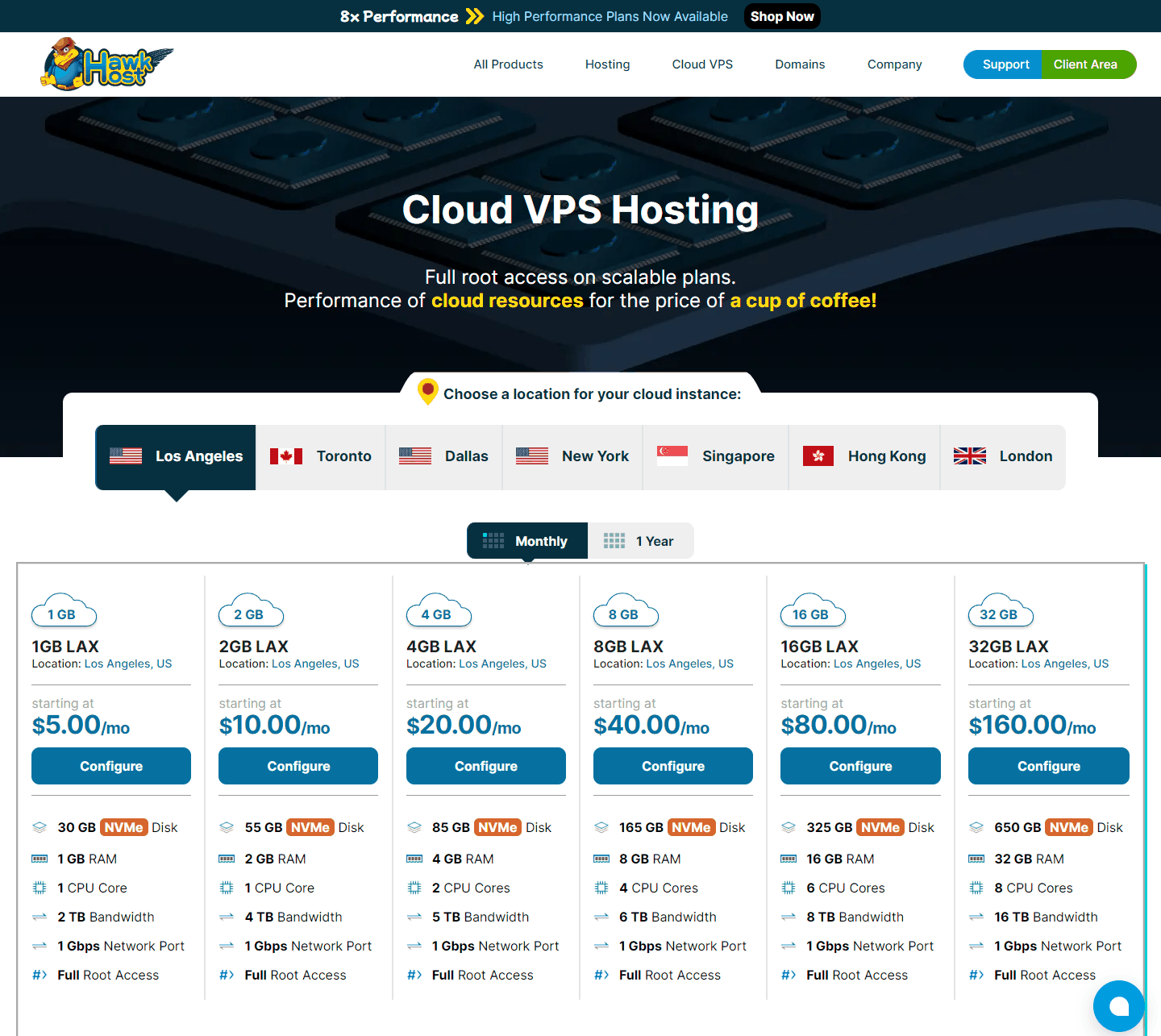Click the Hong Kong flag icon
This screenshot has width=1161, height=1036.
pos(818,456)
